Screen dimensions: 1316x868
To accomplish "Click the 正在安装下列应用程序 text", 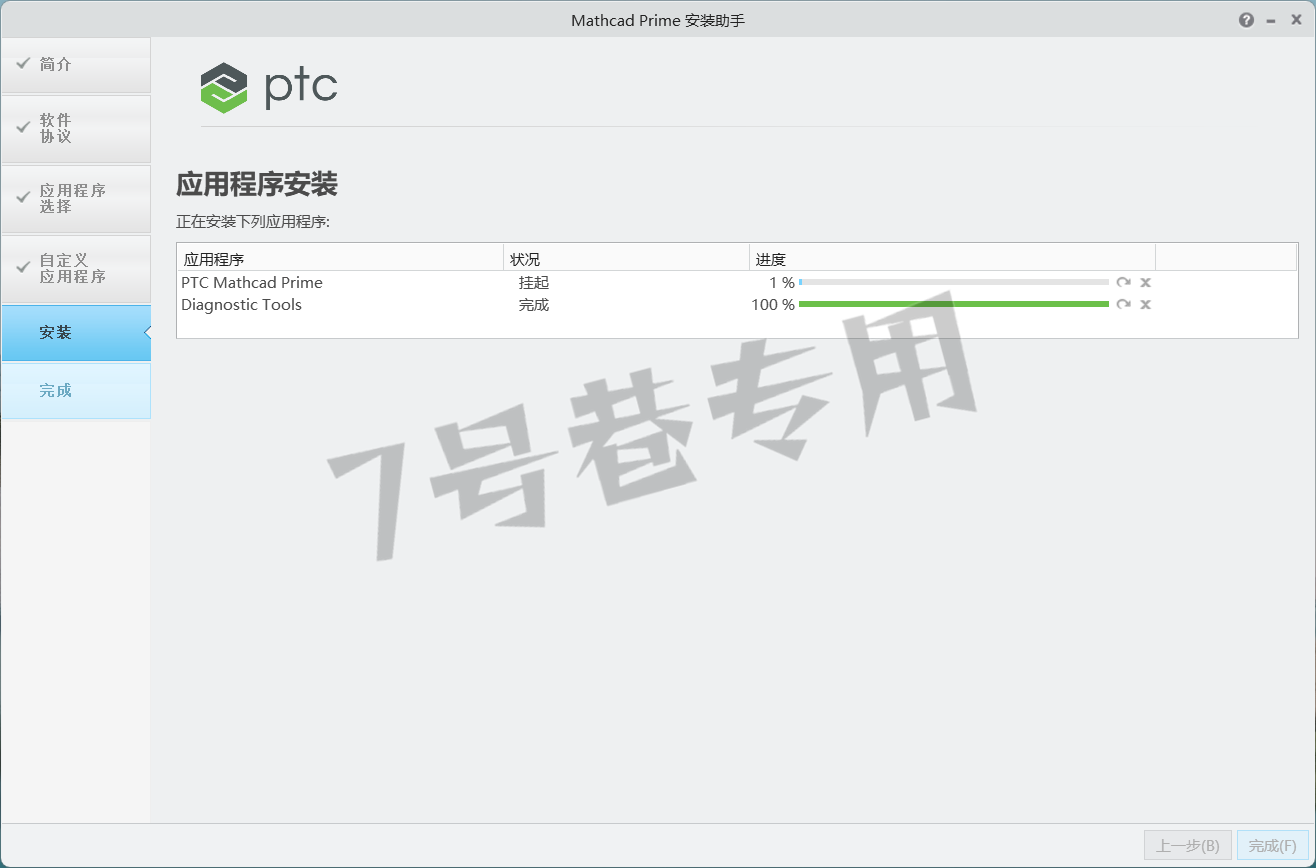I will click(x=253, y=221).
